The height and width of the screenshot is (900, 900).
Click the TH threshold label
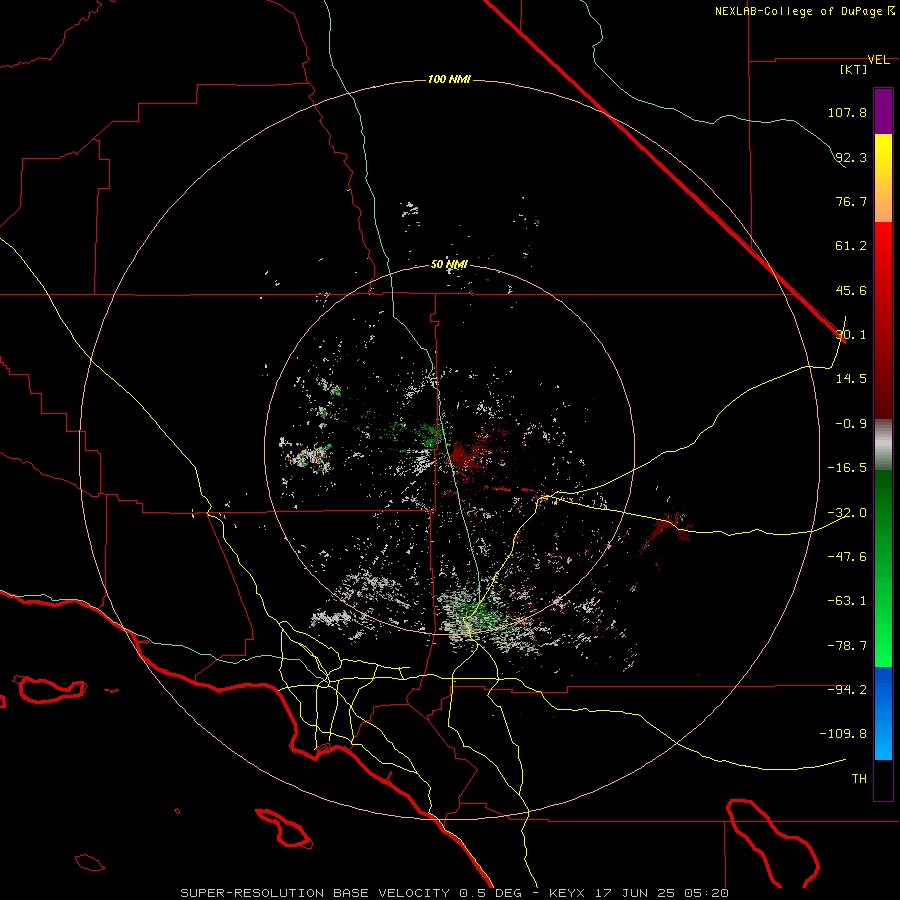[x=859, y=779]
